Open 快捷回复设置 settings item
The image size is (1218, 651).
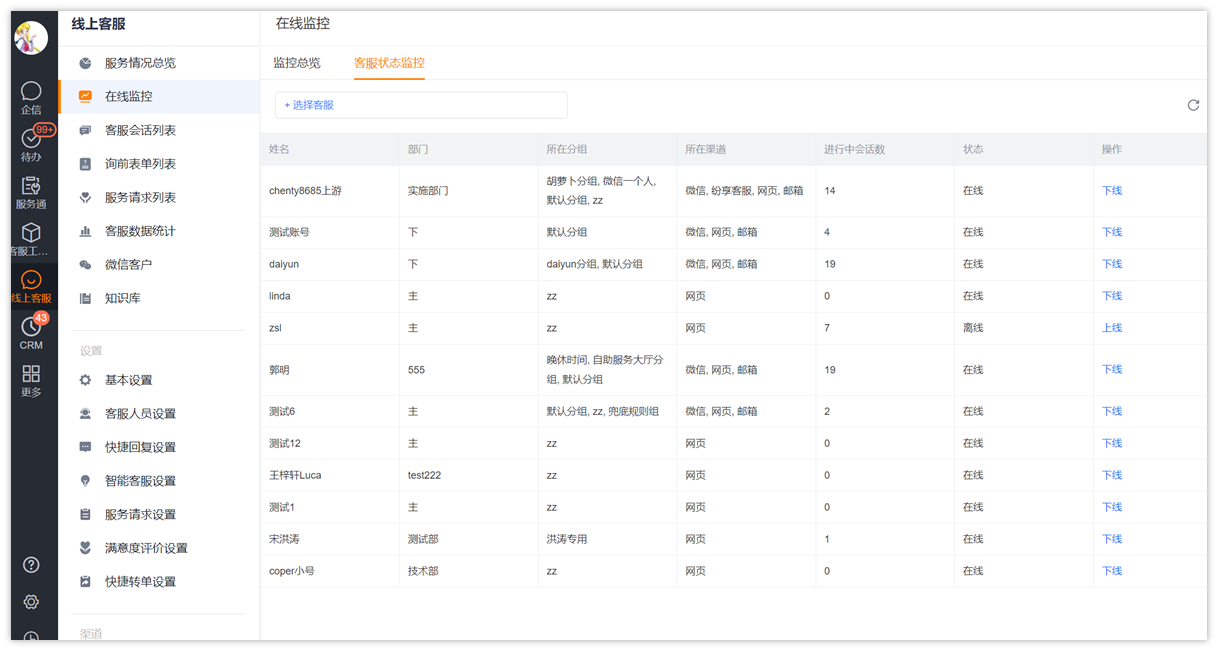click(x=158, y=447)
